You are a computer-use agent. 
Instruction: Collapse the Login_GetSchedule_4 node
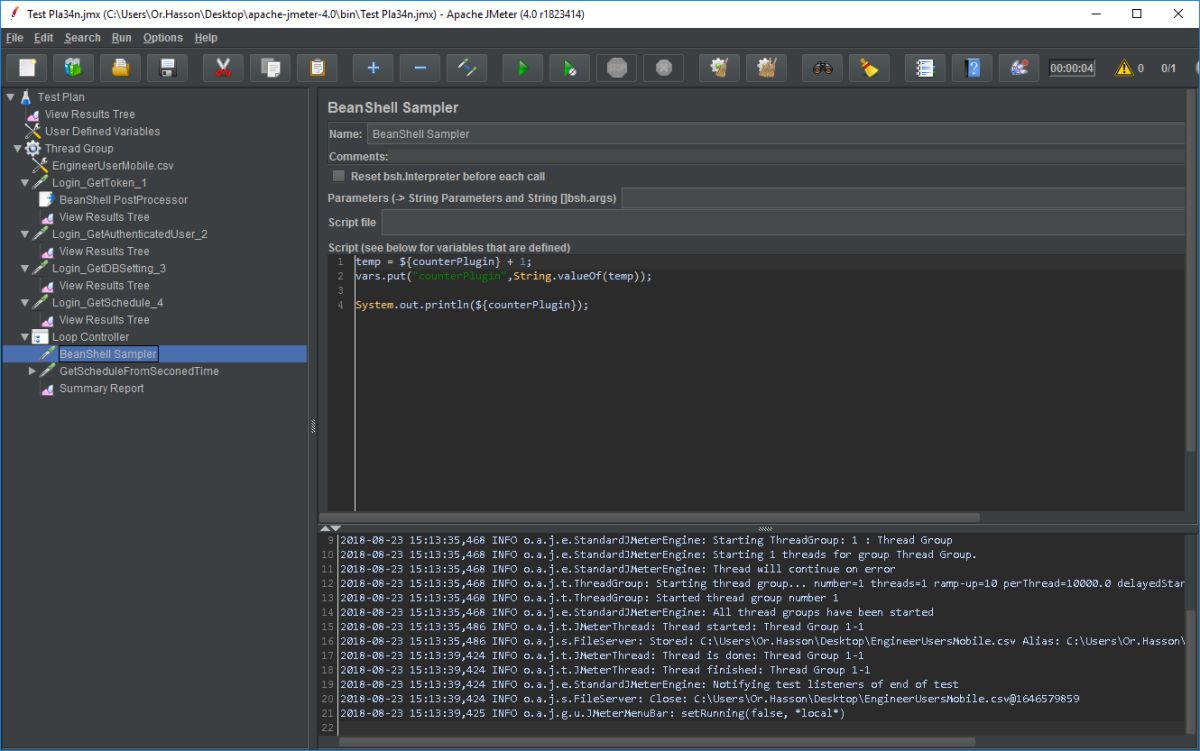25,302
